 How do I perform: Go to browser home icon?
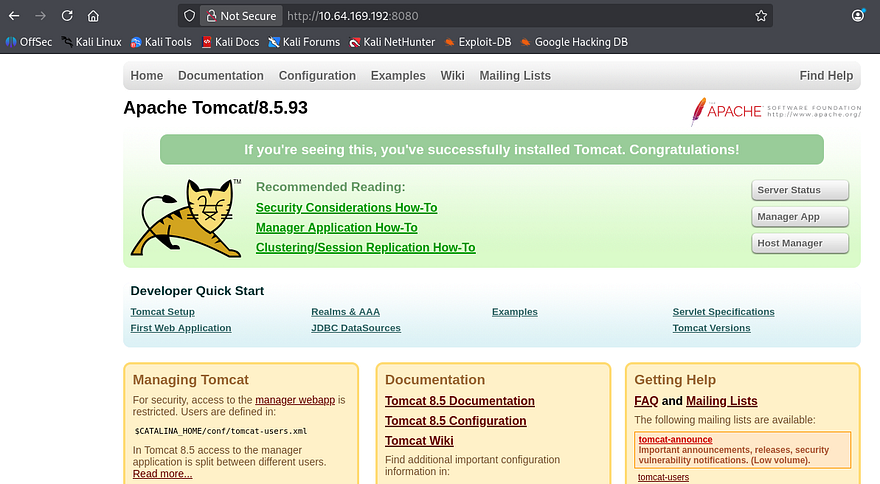coord(93,16)
